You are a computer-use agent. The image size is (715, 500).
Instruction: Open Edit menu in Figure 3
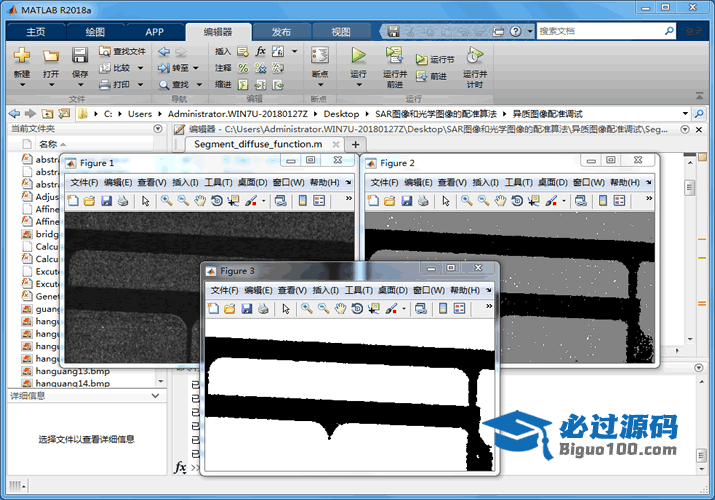pos(258,290)
